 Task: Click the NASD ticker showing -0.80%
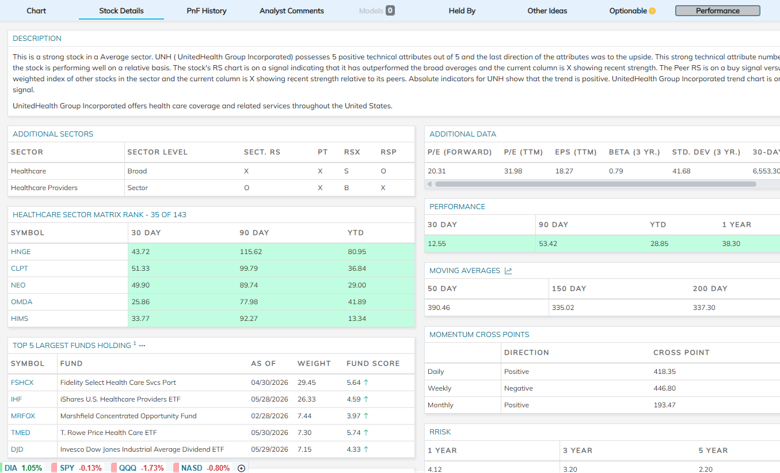point(205,468)
